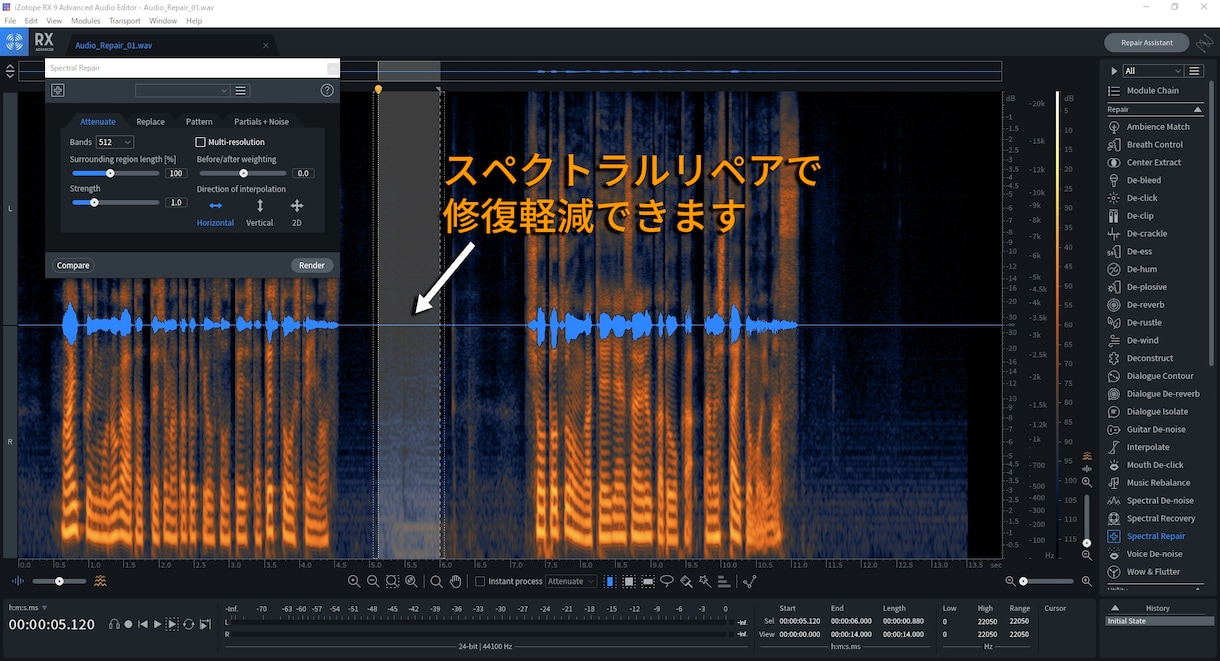Screen dimensions: 1220x661
Task: Switch to the Partials + Noise tab
Action: 261,122
